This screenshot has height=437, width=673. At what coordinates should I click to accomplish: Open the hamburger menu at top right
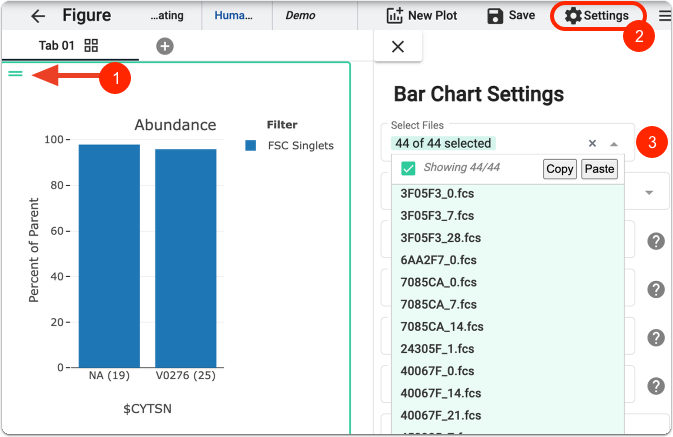click(665, 16)
